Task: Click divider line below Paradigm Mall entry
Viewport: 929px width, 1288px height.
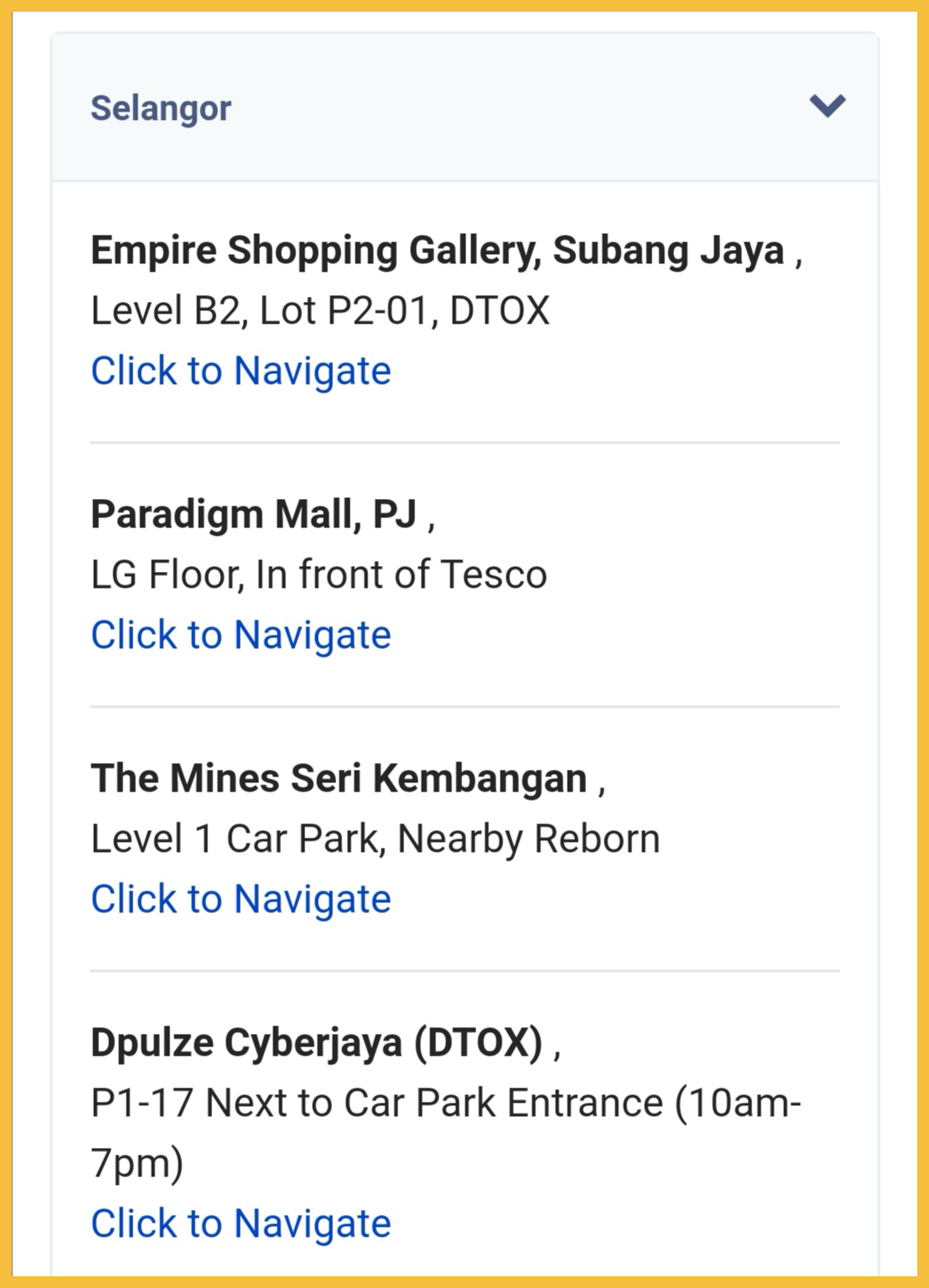Action: tap(464, 707)
